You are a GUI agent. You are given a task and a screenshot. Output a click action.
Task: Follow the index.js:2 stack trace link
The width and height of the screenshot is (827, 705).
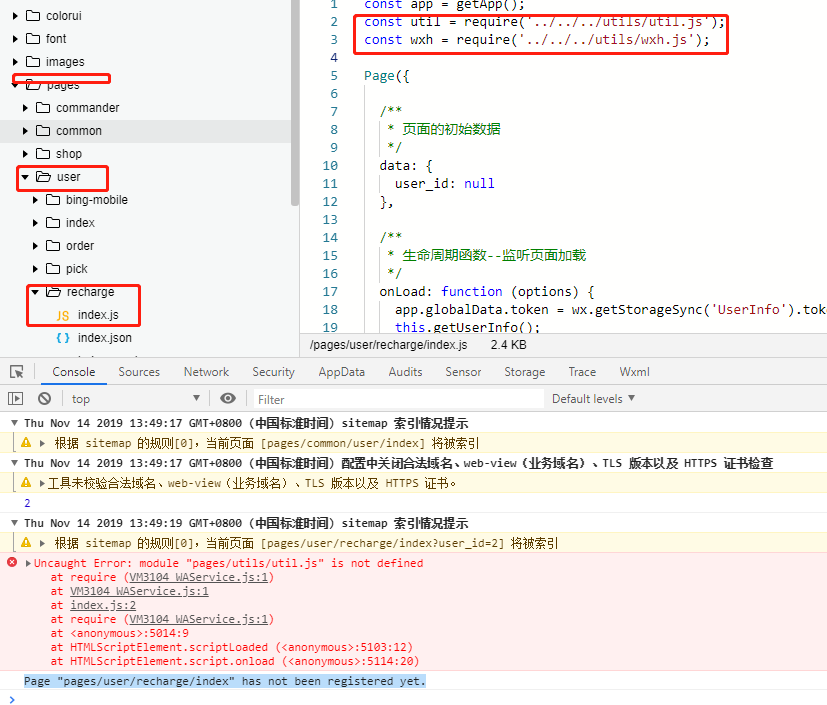103,605
